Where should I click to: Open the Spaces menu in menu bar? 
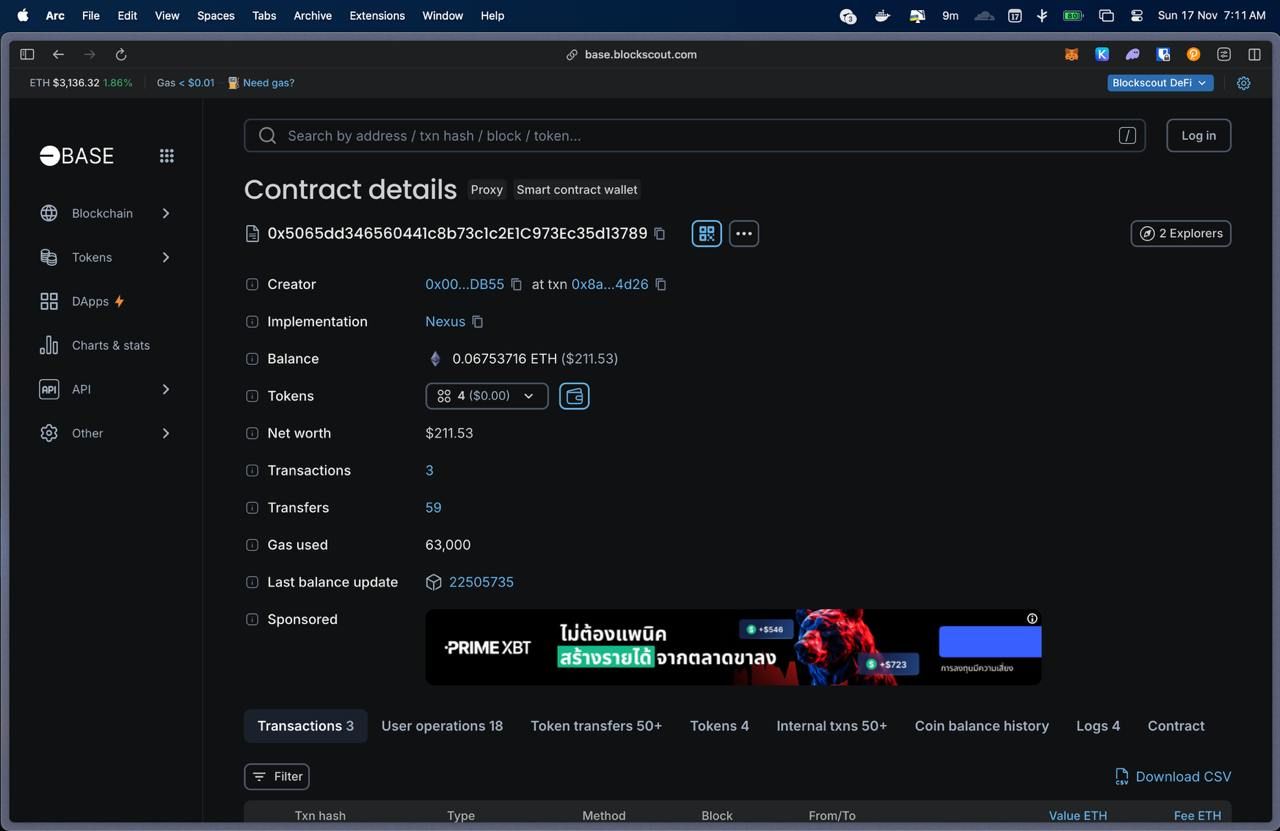coord(215,16)
